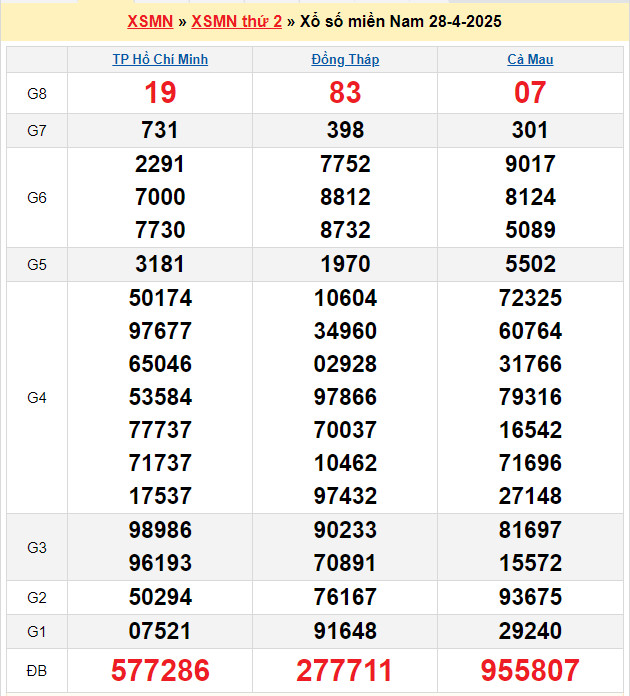This screenshot has width=630, height=696.
Task: Click G3 number 70891
Action: point(345,563)
